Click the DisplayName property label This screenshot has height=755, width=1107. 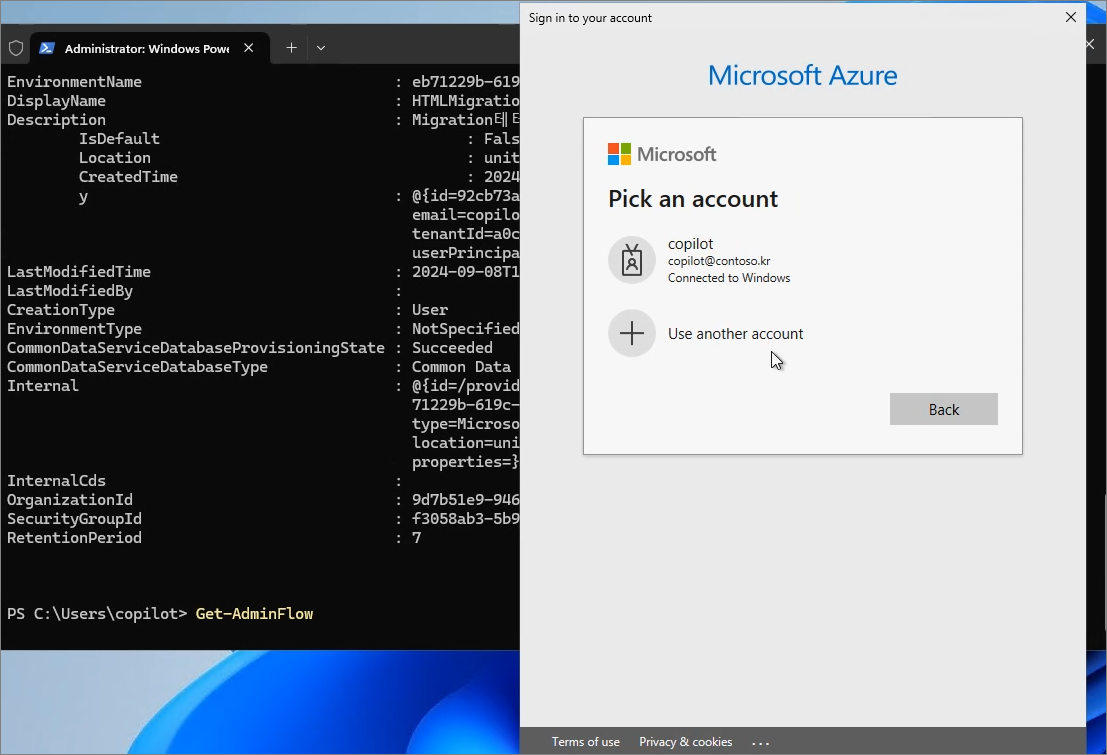[x=56, y=101]
